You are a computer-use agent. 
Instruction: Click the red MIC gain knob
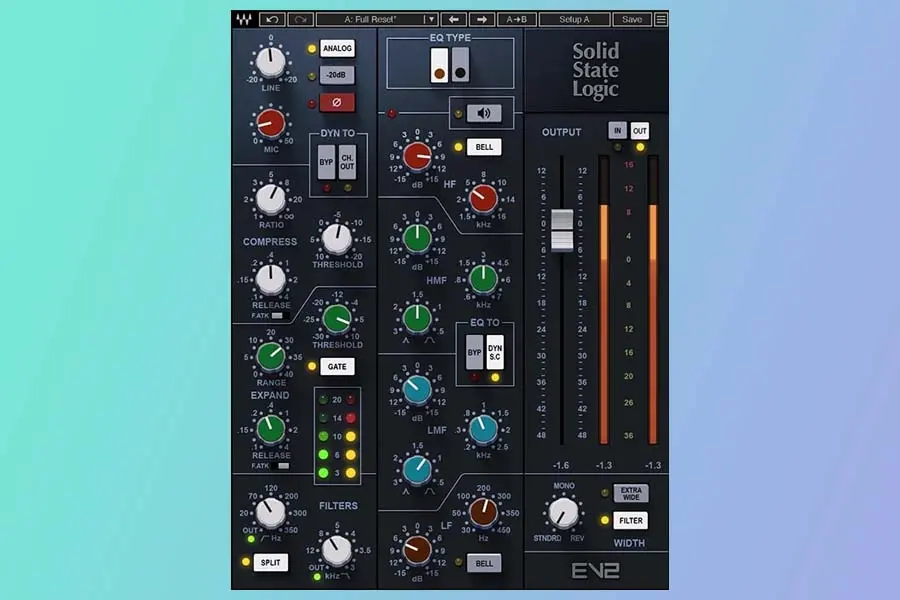pyautogui.click(x=270, y=123)
